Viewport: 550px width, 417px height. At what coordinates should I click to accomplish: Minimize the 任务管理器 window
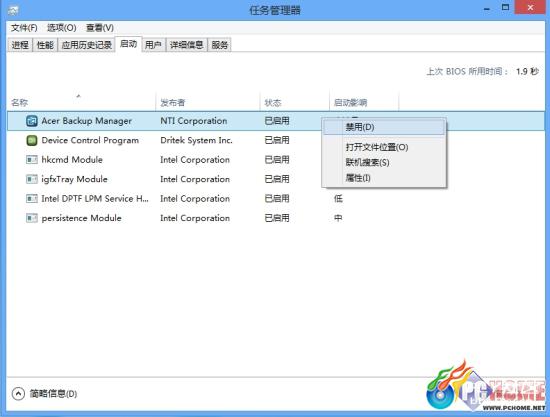coord(487,8)
